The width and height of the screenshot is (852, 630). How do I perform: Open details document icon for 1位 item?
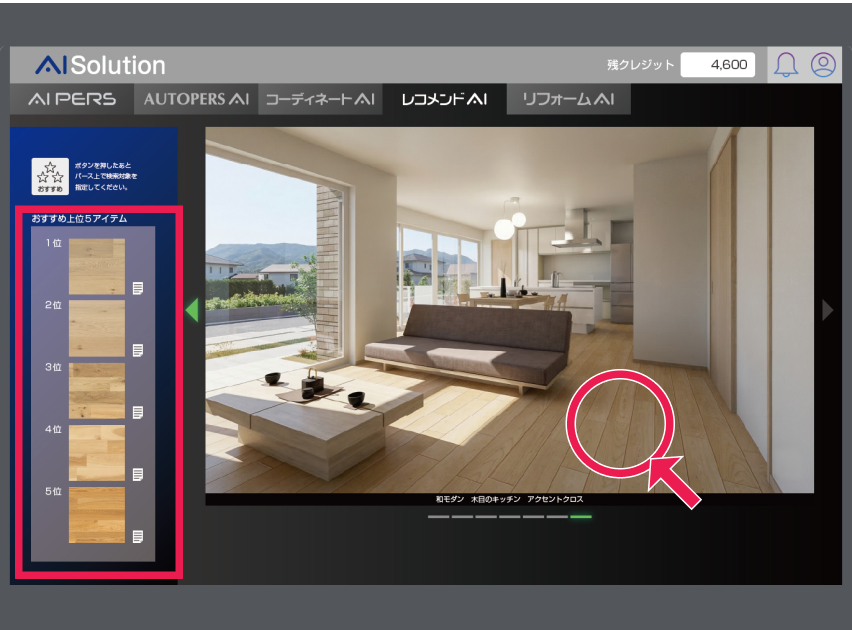click(138, 288)
